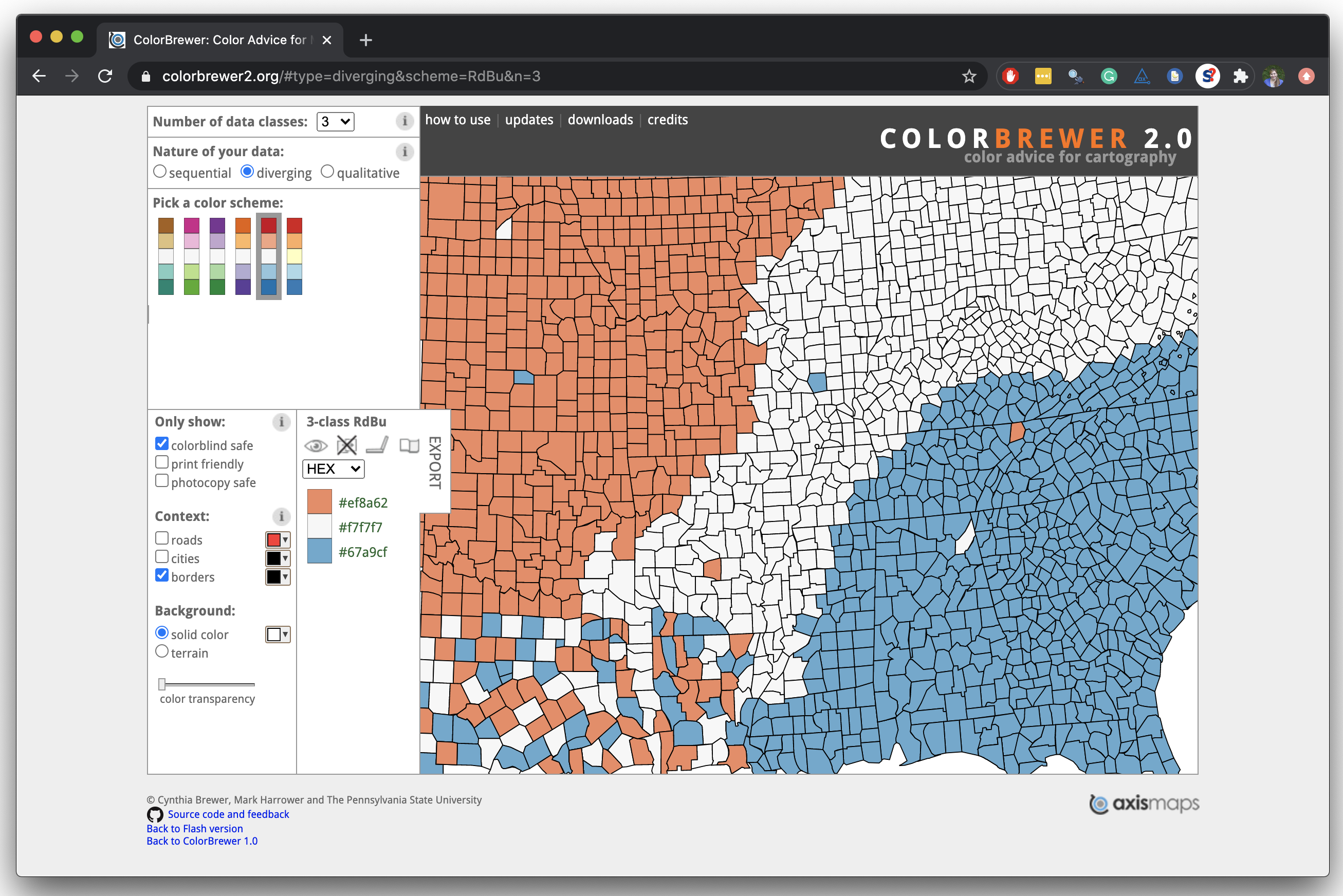Open the roads color picker dropdown
The image size is (1343, 896).
pos(278,540)
